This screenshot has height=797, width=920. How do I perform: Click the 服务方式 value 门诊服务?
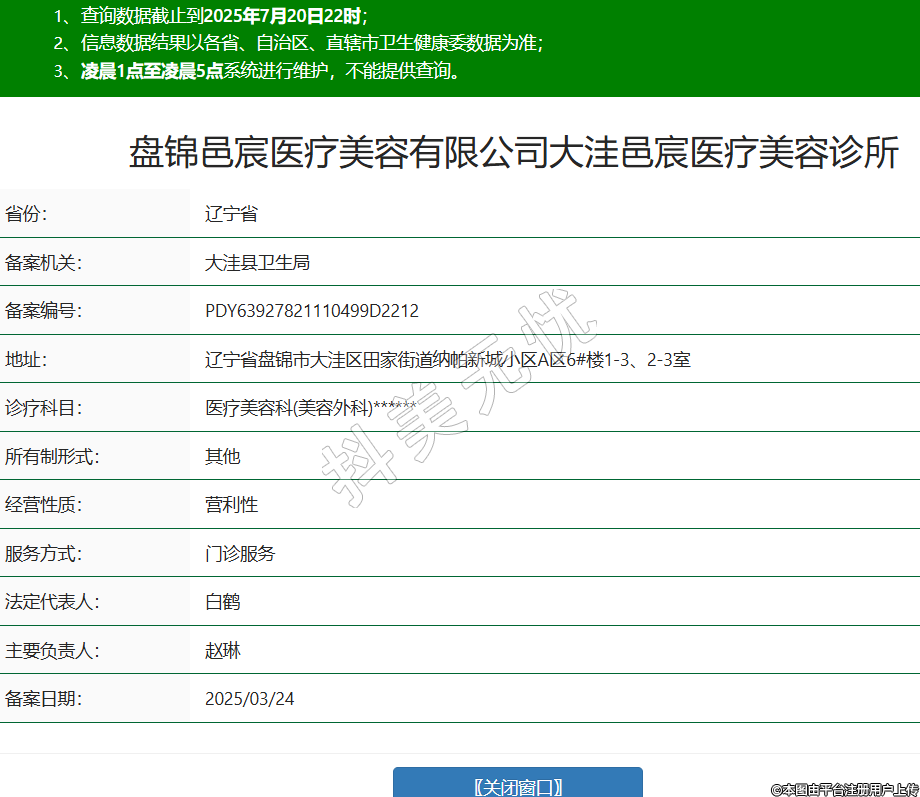pos(240,553)
